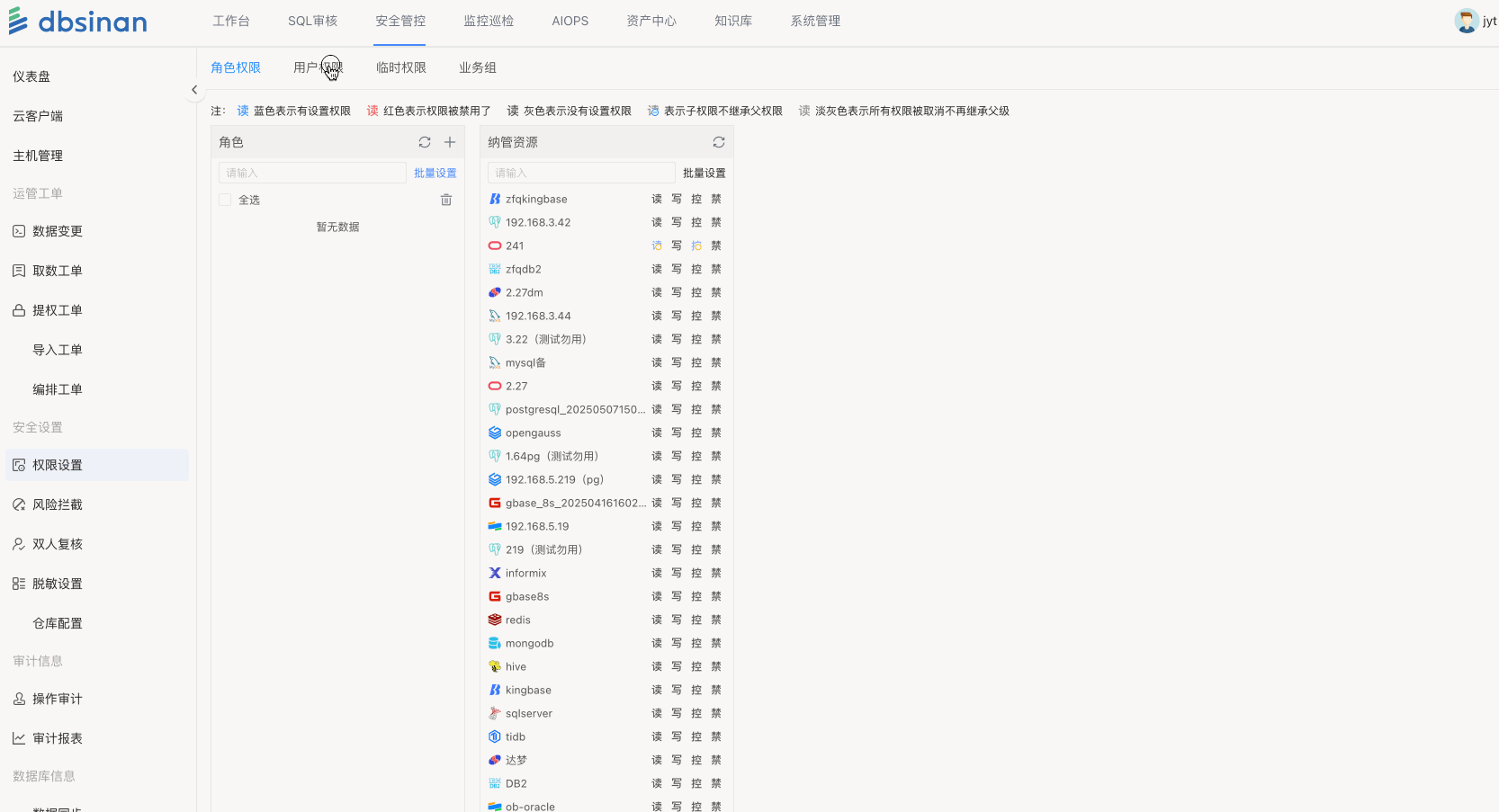1499x812 pixels.
Task: Open 风险拦截 in the sidebar
Action: click(x=58, y=504)
